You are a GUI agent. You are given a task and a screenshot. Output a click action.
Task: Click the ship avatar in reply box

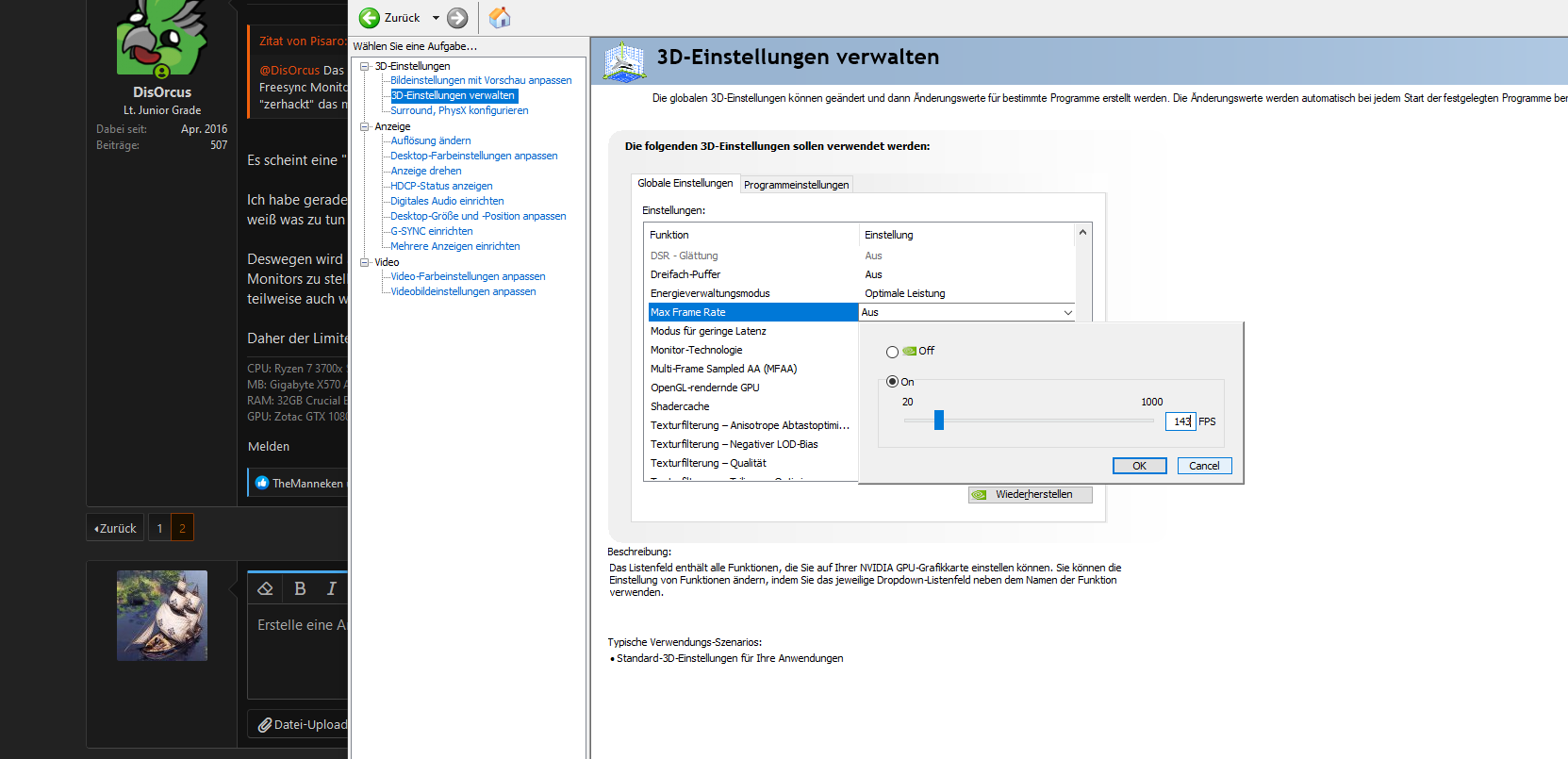pos(162,616)
